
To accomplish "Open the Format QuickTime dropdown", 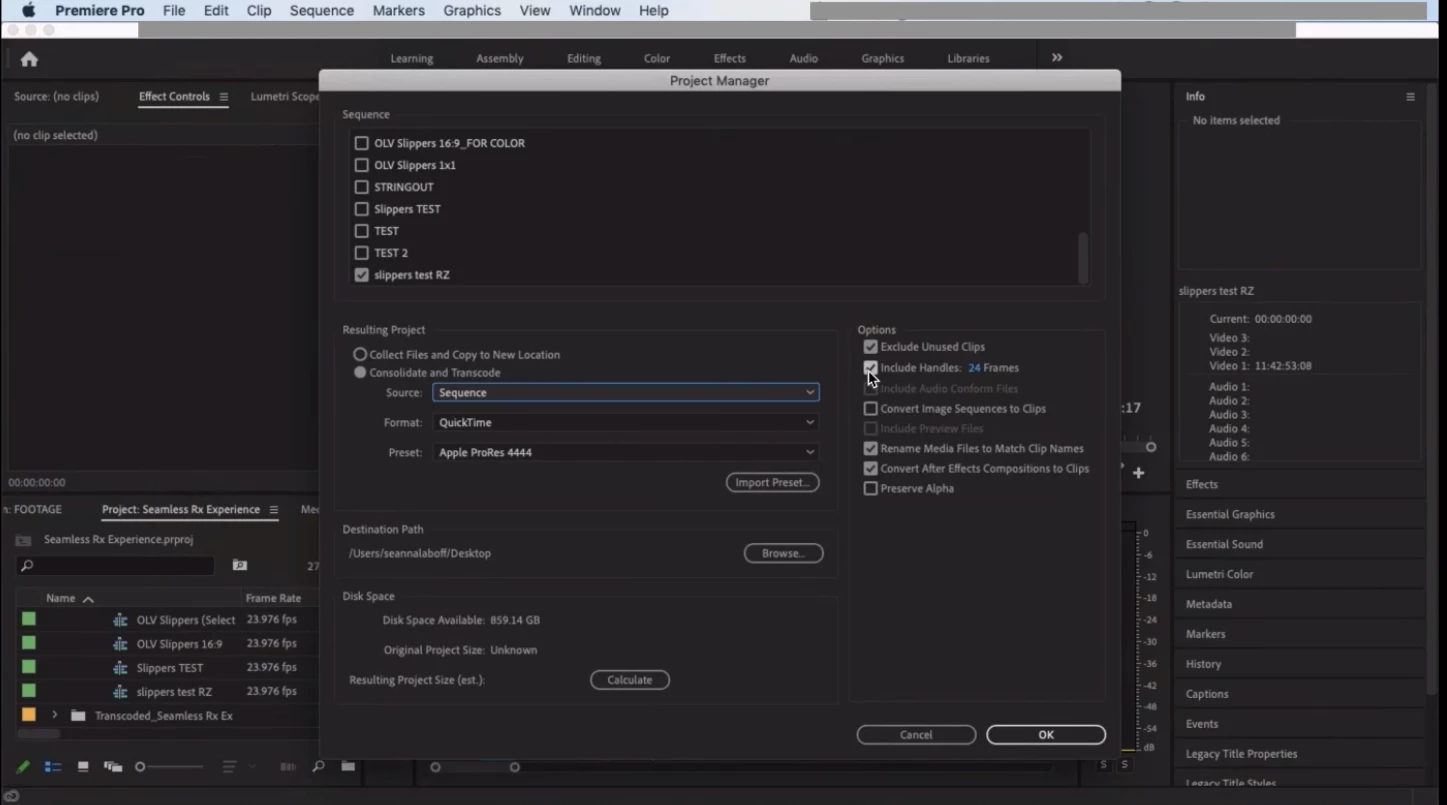I will [626, 423].
